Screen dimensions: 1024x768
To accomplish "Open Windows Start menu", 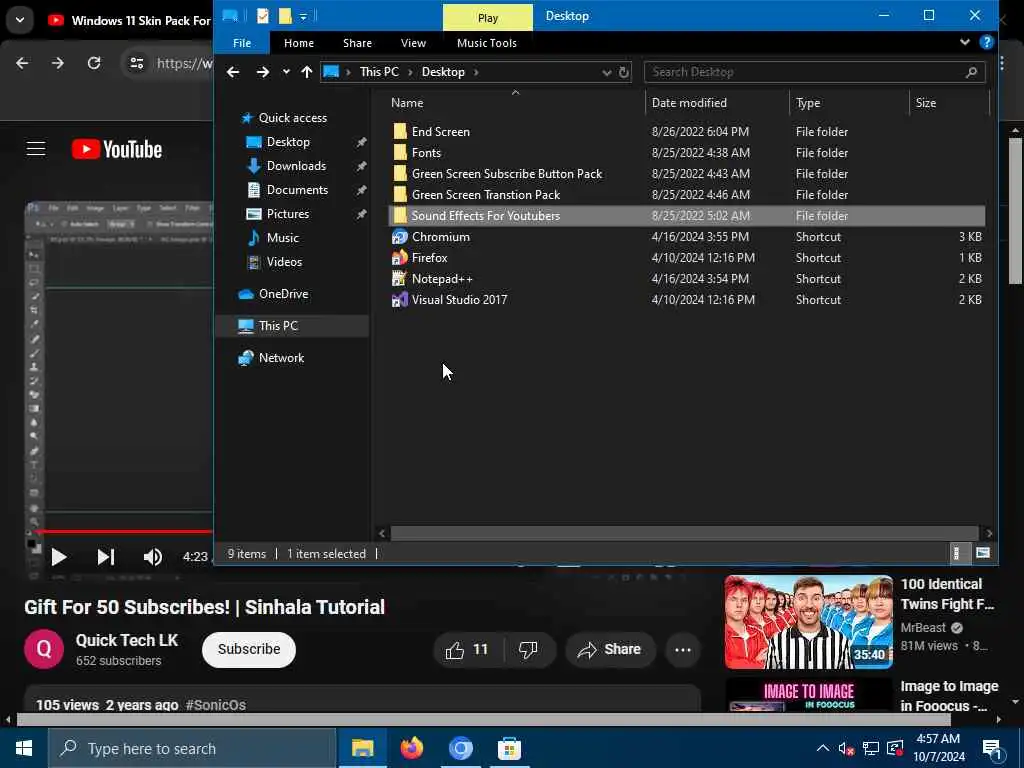I will coord(24,748).
